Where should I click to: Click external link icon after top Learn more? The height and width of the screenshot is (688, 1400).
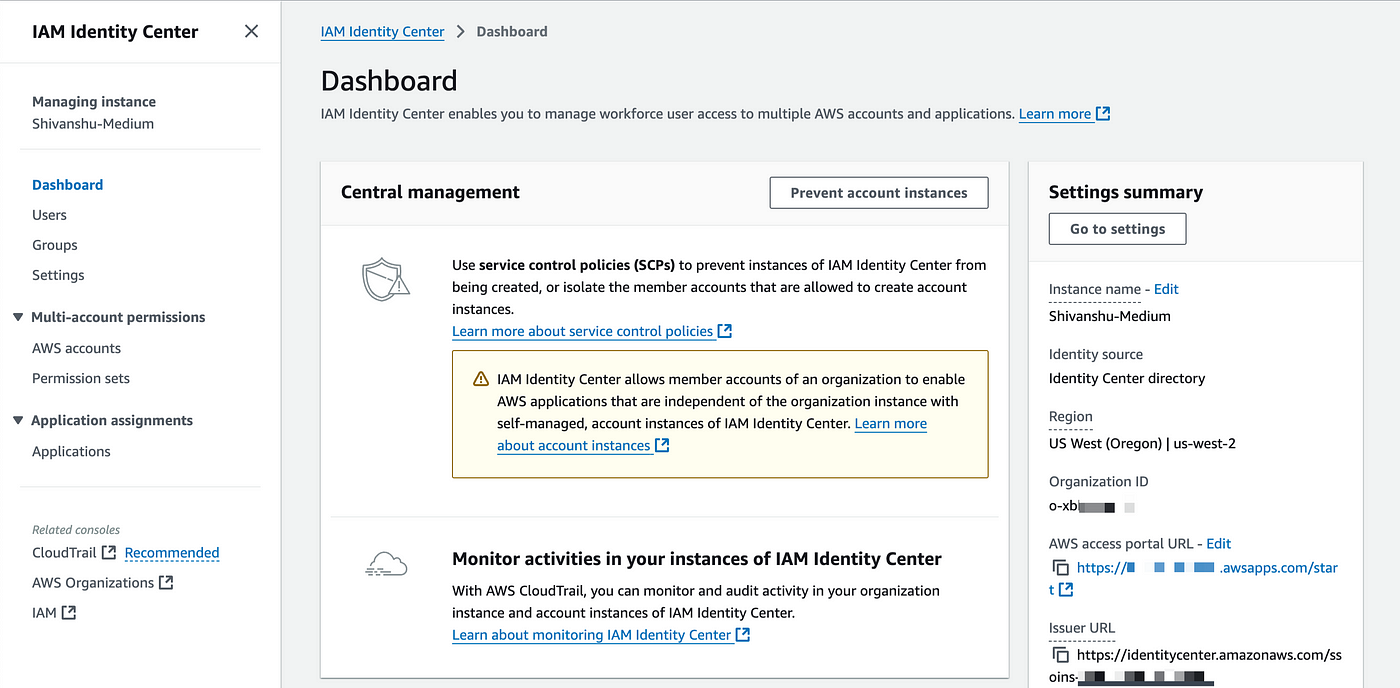point(1103,114)
